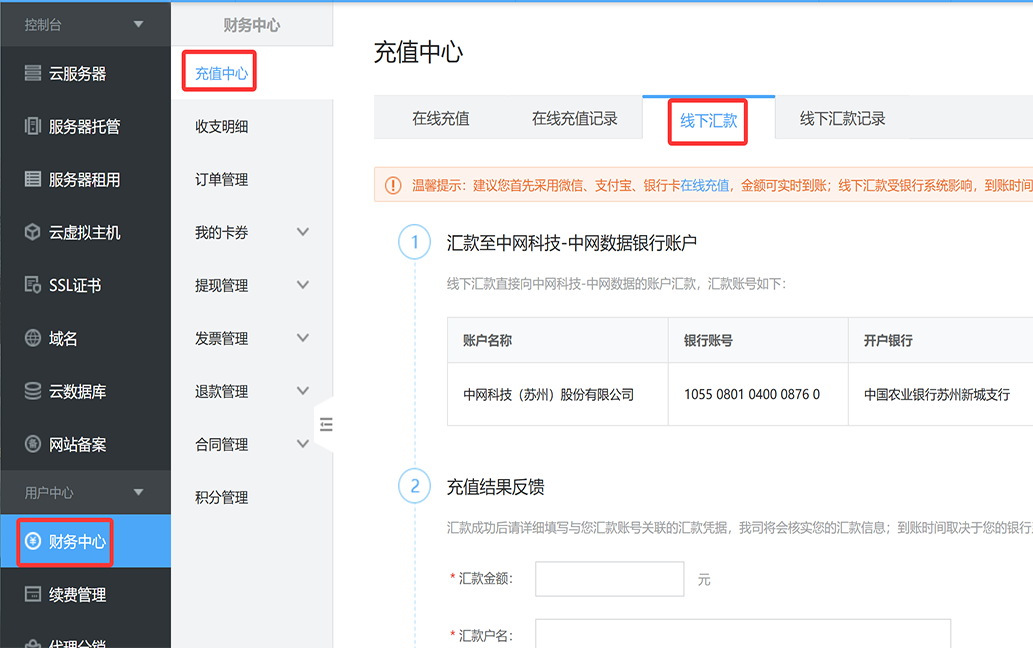Expand the 我的卡券 submenu
Screen dimensions: 1033x648
tap(303, 232)
